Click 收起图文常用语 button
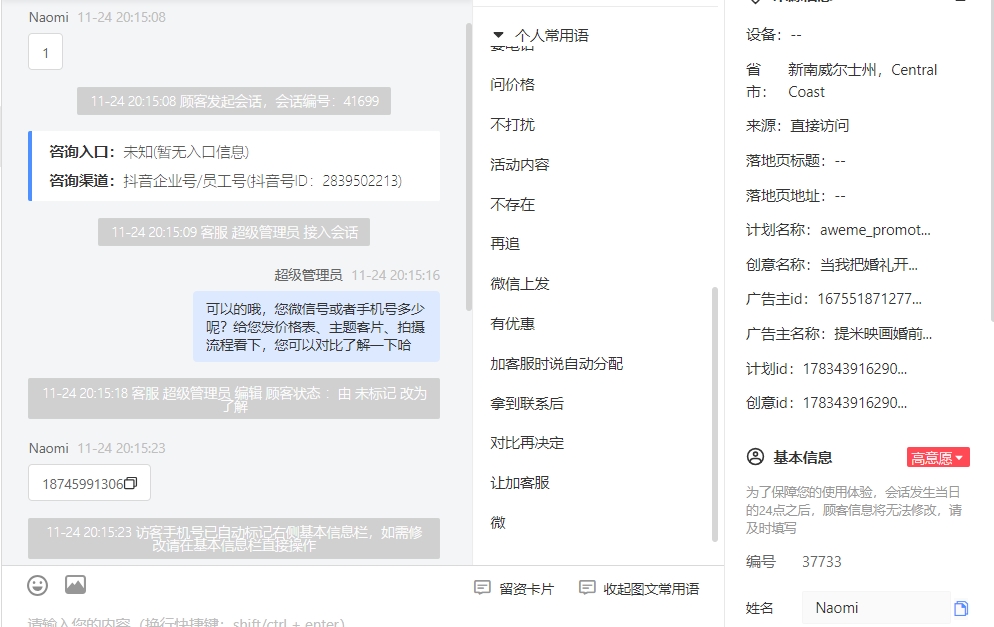The image size is (994, 627). pyautogui.click(x=639, y=588)
